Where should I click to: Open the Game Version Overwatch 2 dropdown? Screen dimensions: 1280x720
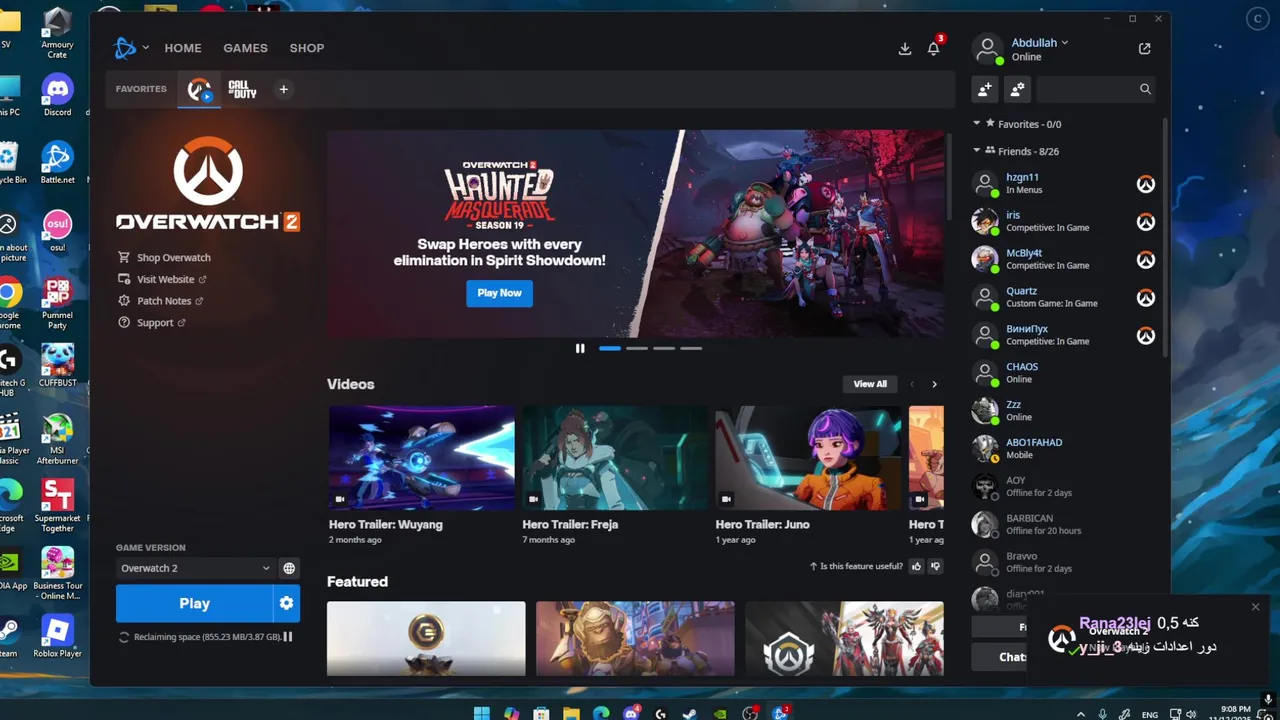pos(195,568)
